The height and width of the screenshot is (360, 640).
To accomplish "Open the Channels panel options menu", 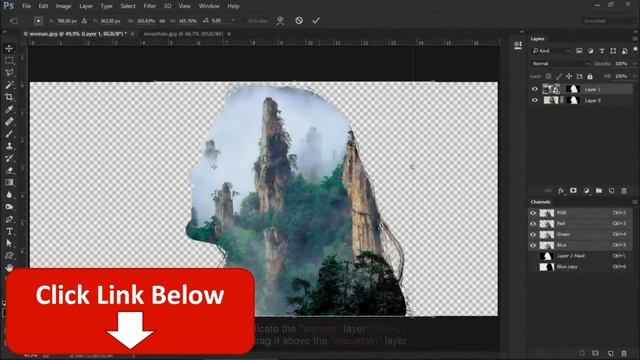I will click(635, 202).
